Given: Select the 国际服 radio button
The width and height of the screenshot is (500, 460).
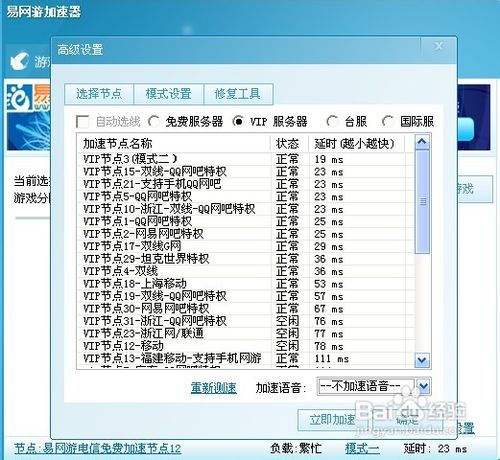Looking at the screenshot, I should pos(388,121).
